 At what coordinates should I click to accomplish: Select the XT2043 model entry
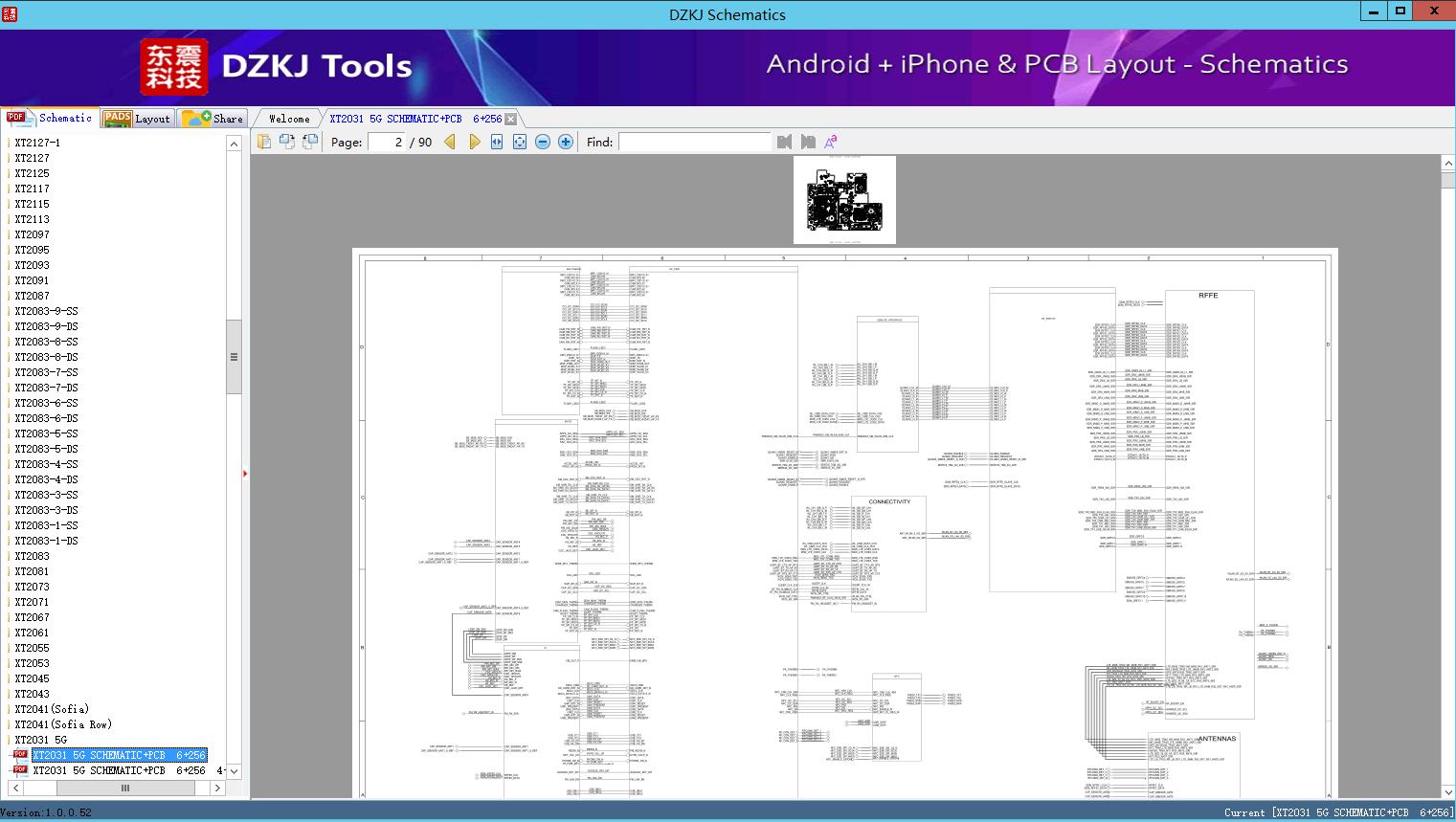[32, 694]
